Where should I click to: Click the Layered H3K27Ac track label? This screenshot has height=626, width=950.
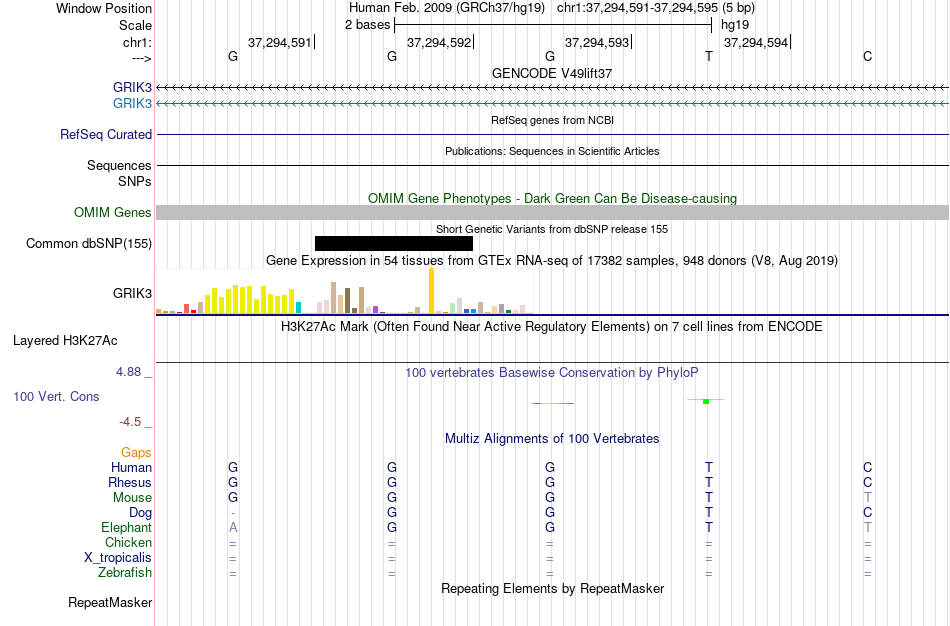65,341
